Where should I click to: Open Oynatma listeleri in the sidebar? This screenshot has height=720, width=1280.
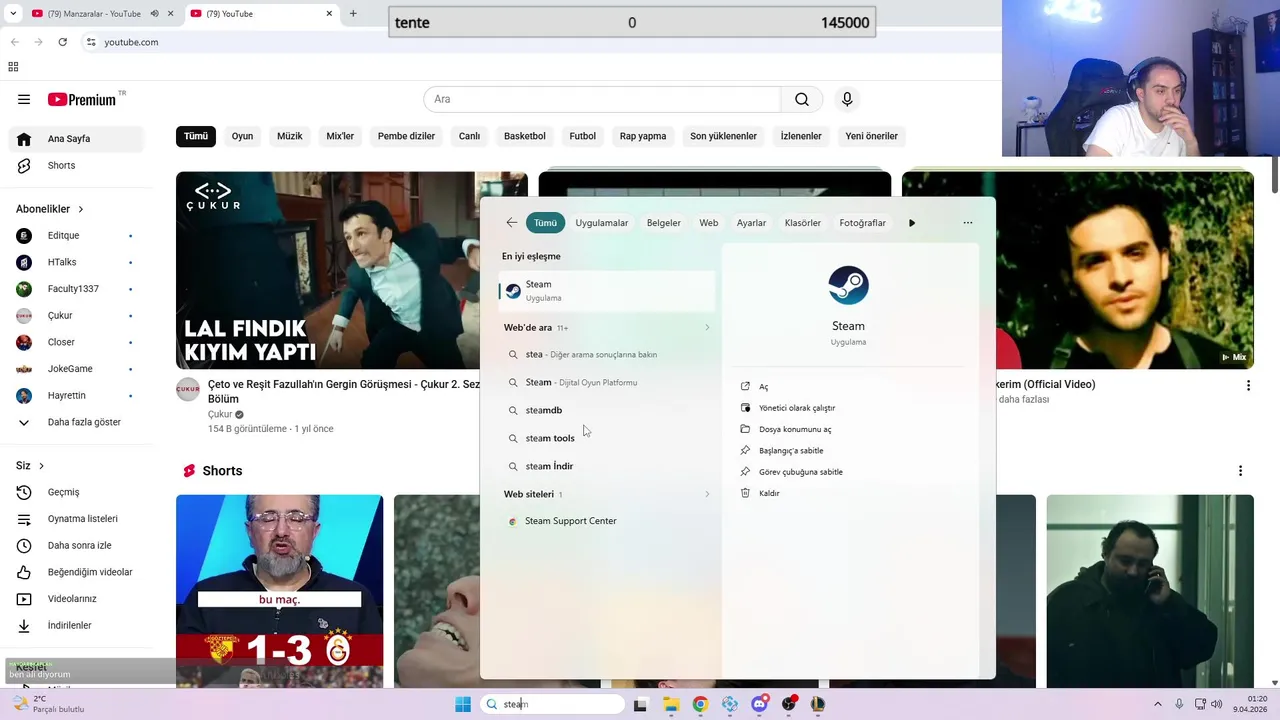click(76, 519)
